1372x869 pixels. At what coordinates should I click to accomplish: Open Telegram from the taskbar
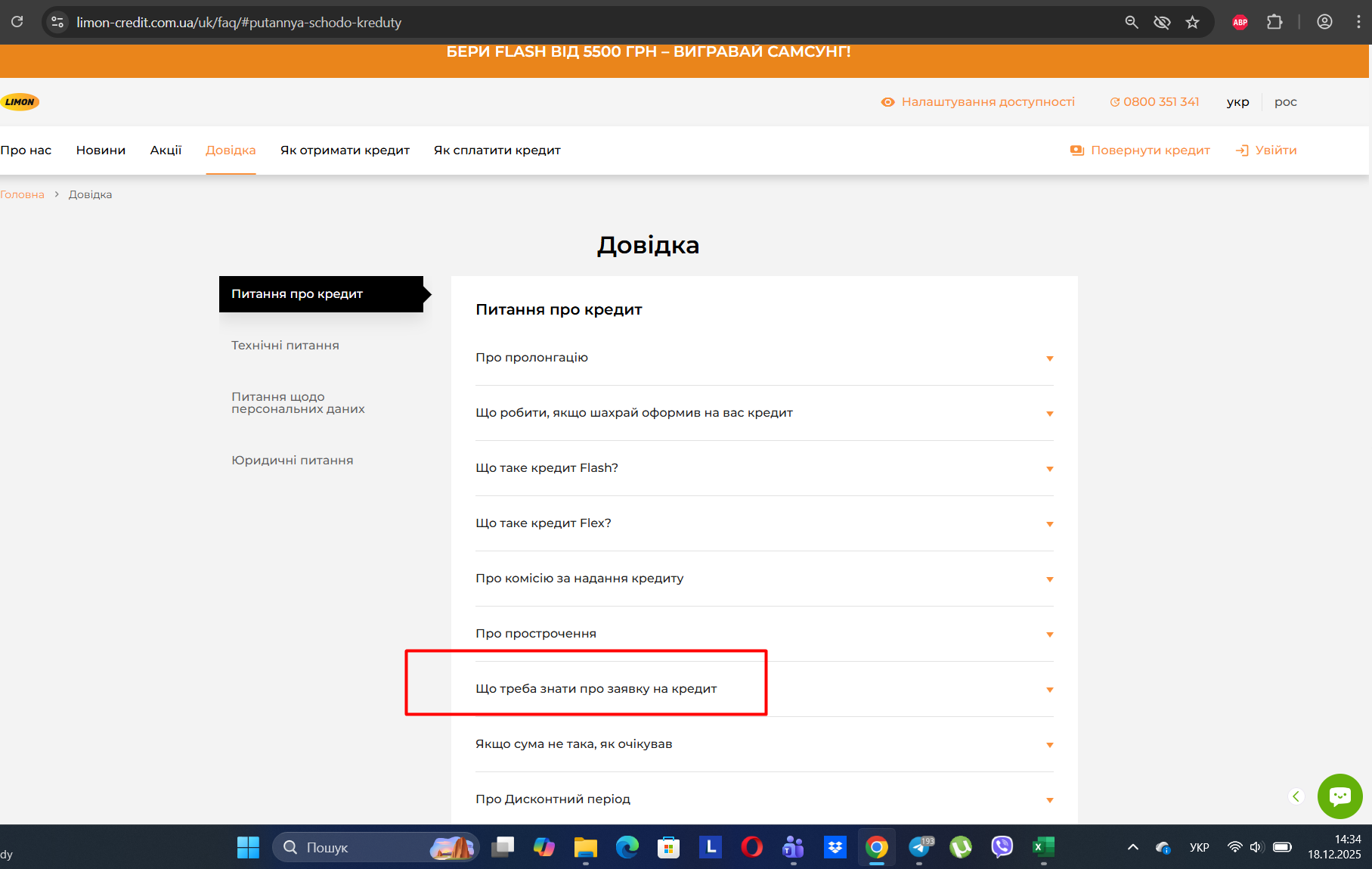coord(920,847)
